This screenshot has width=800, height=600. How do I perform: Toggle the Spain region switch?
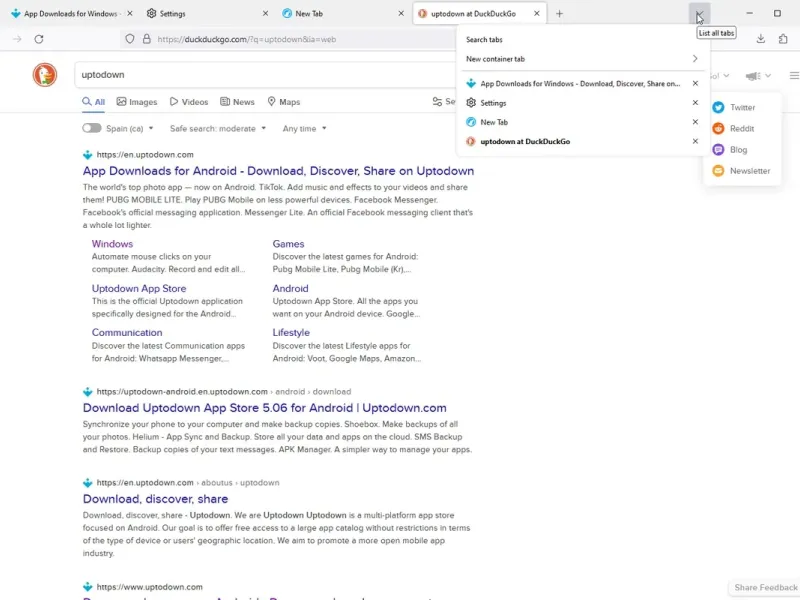coord(92,128)
